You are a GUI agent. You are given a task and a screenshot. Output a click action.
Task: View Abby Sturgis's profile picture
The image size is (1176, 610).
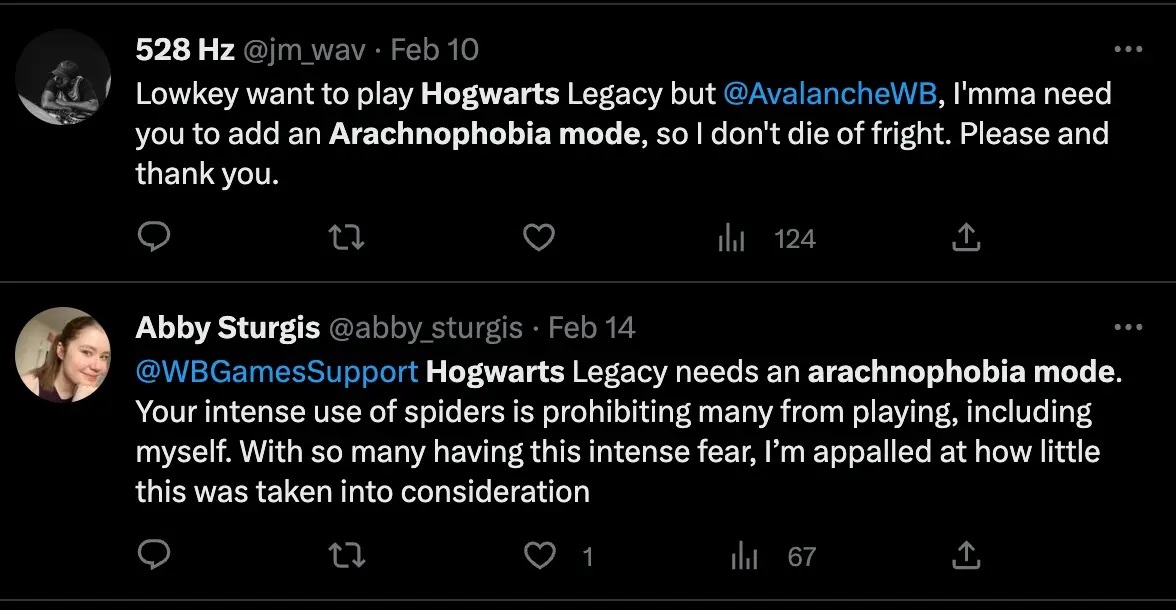tap(63, 355)
